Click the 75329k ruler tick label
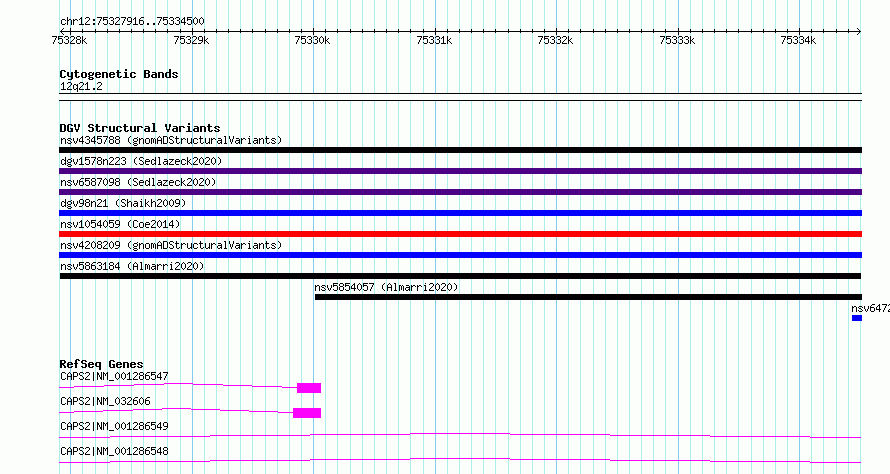 coord(191,40)
